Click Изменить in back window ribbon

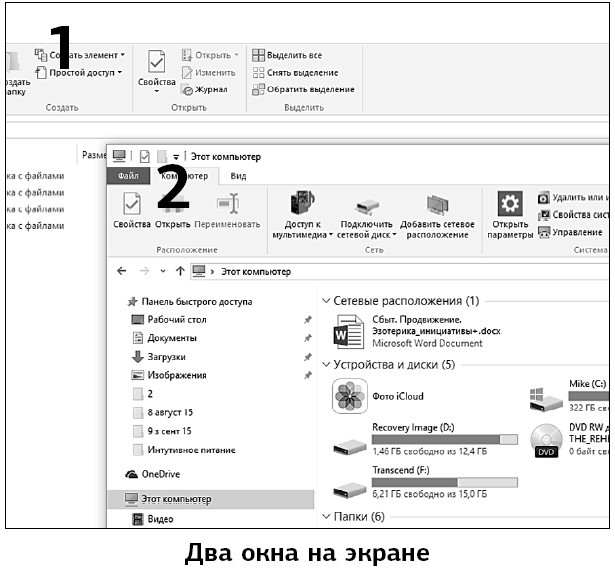click(x=209, y=73)
